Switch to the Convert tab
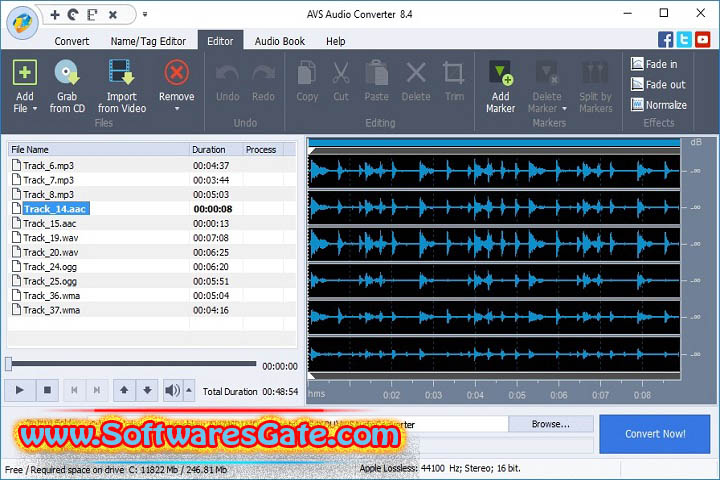This screenshot has height=480, width=720. pos(72,41)
